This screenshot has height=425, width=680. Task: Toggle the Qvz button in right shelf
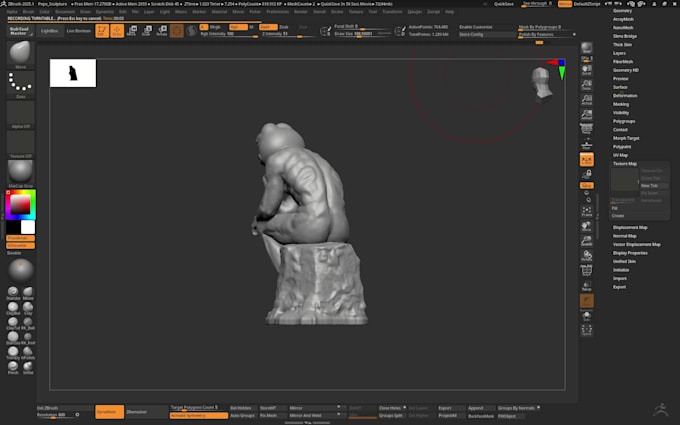[x=586, y=185]
